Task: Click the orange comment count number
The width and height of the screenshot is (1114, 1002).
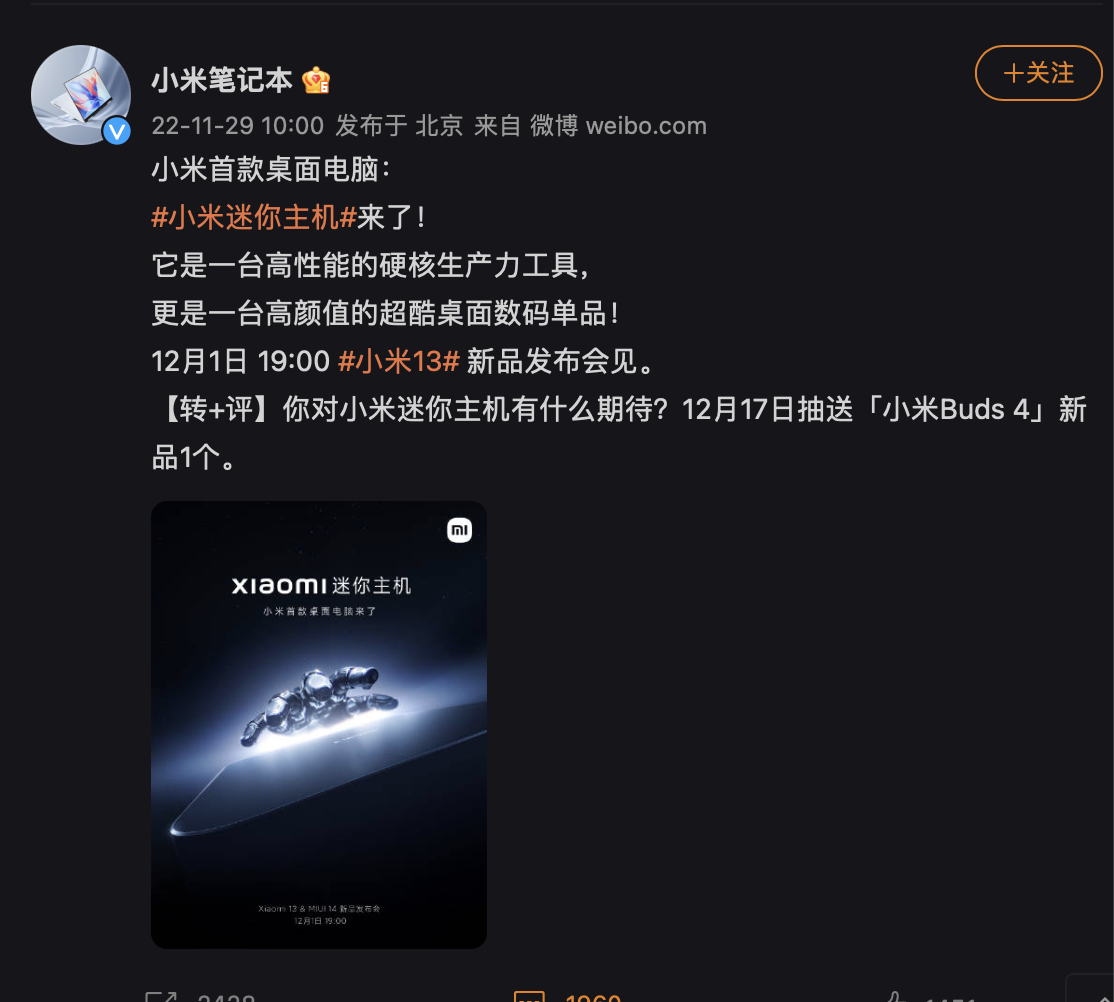Action: [593, 998]
